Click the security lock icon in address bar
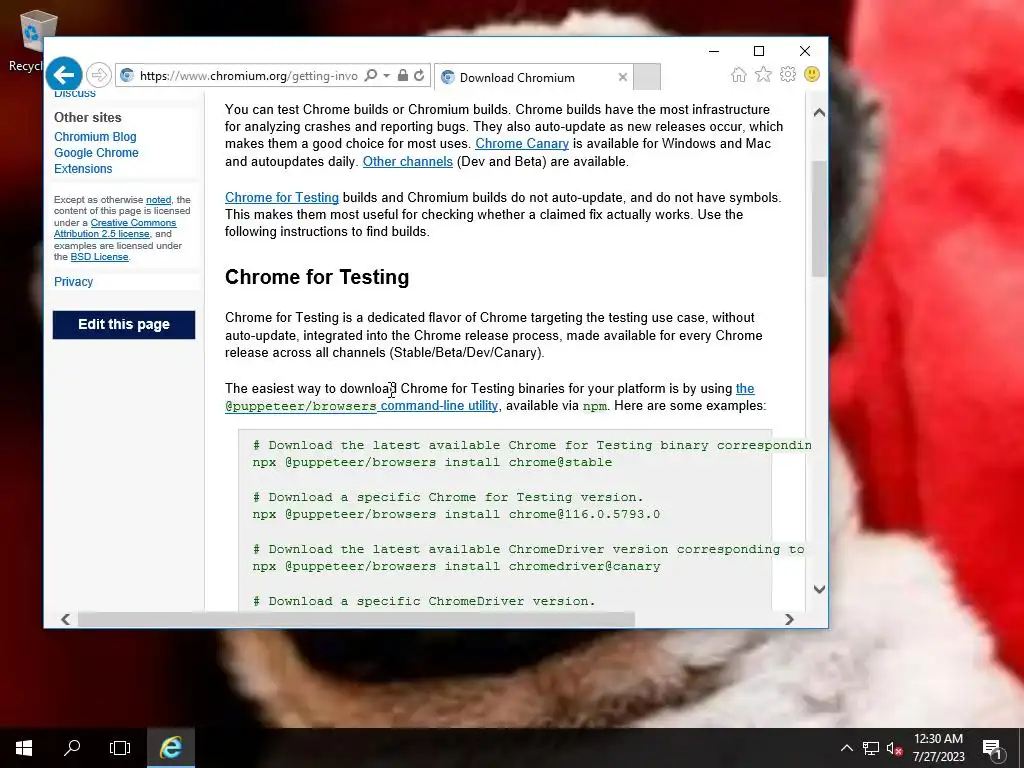1024x768 pixels. [x=403, y=76]
